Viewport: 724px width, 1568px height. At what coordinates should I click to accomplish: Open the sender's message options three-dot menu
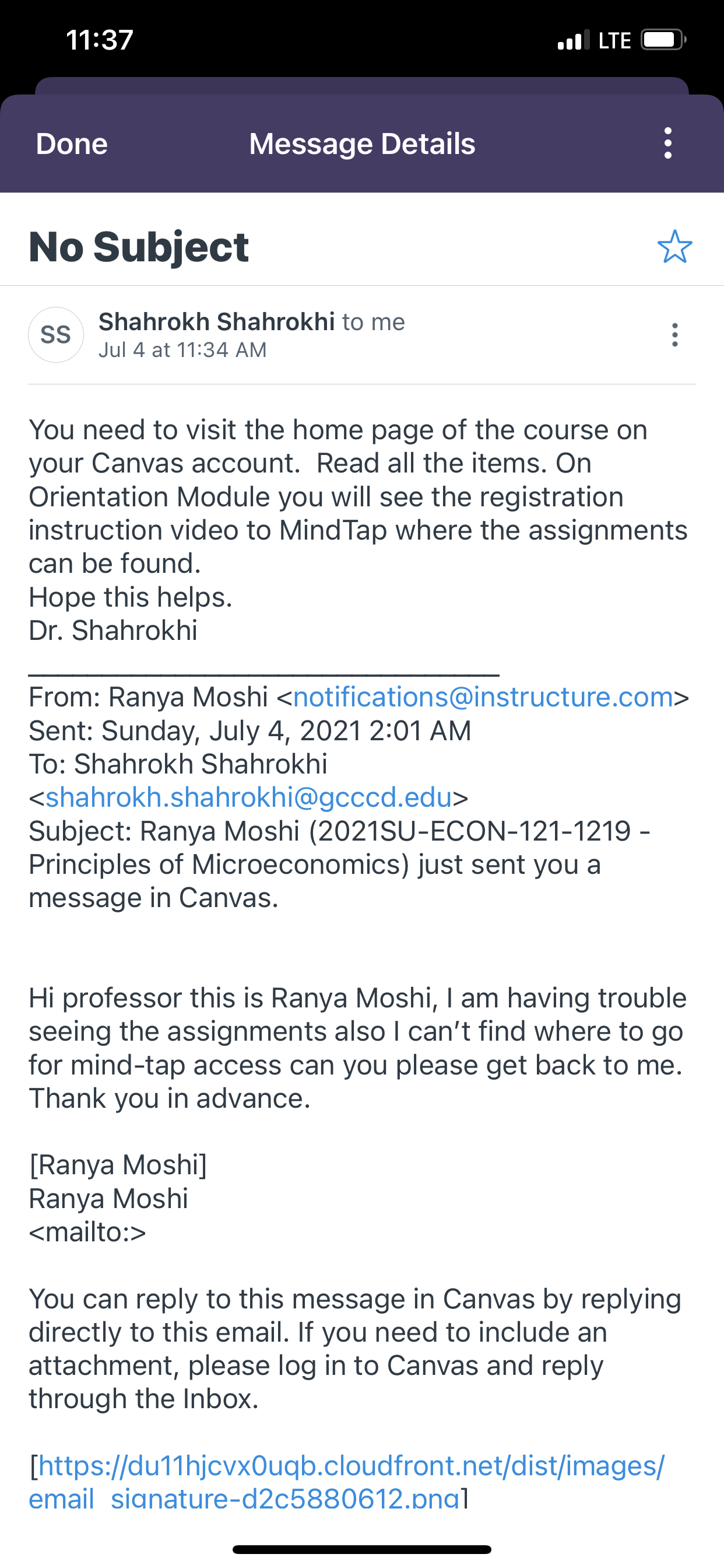[x=674, y=335]
